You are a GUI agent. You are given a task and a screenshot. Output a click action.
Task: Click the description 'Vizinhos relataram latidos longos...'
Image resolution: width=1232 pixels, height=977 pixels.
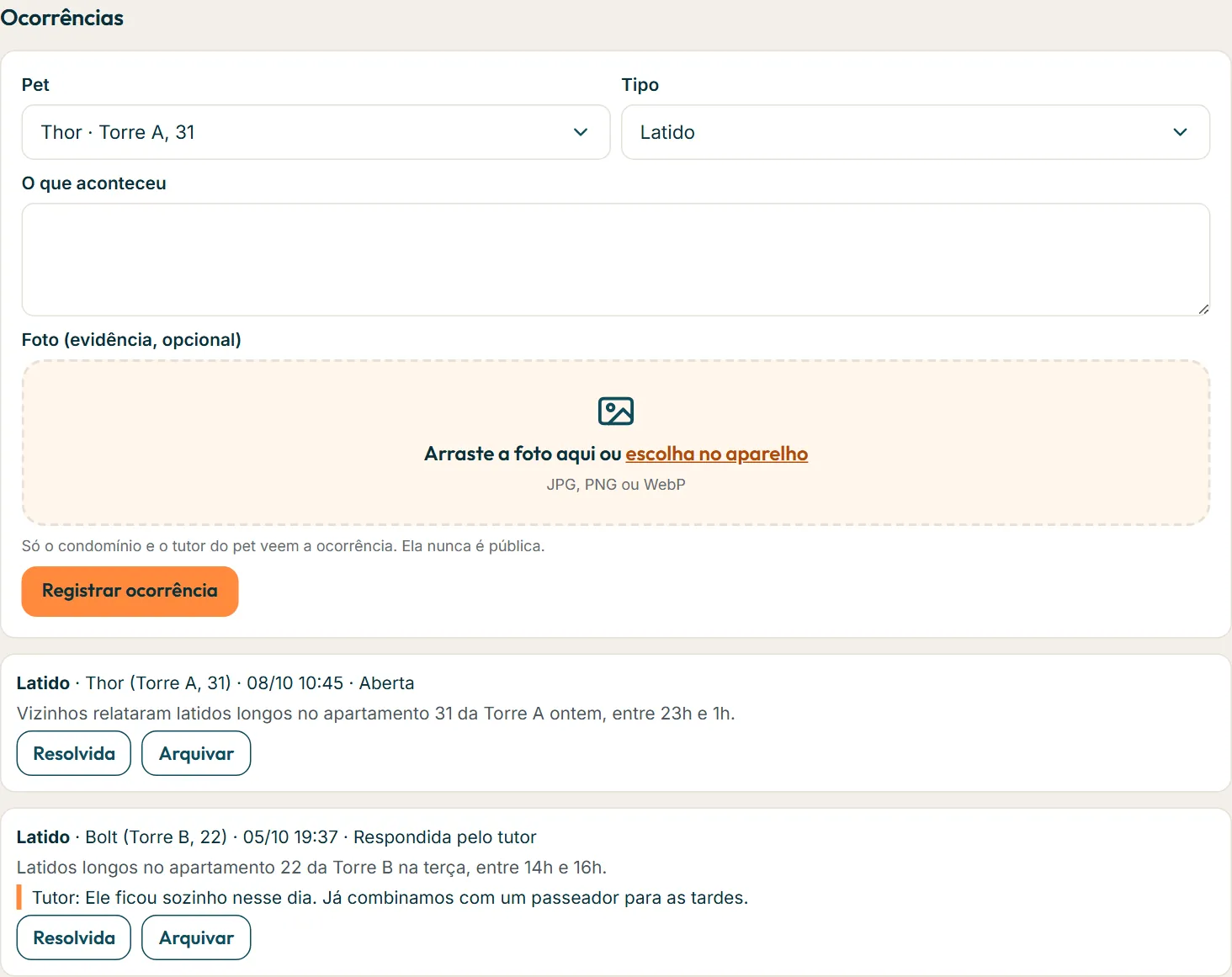[376, 714]
